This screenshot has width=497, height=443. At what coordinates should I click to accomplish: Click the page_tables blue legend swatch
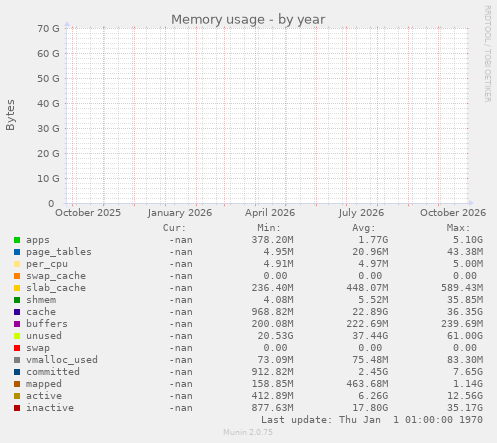tap(17, 252)
